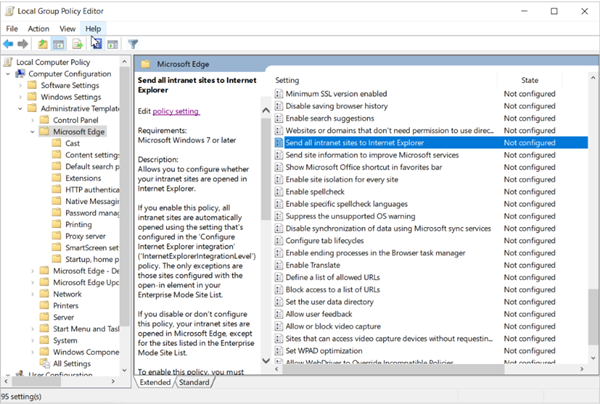Open the policy setting link

tap(176, 111)
